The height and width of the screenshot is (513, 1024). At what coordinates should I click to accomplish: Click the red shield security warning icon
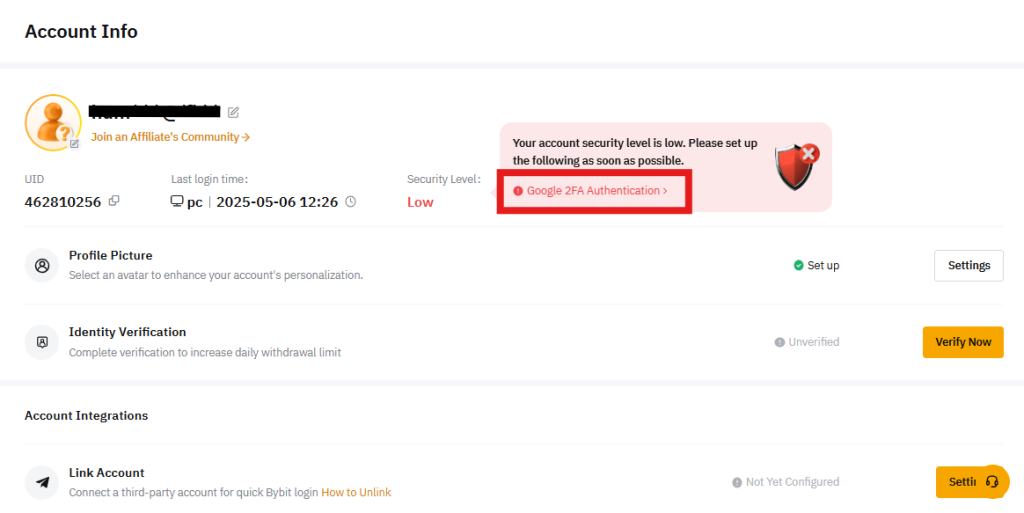pyautogui.click(x=797, y=166)
